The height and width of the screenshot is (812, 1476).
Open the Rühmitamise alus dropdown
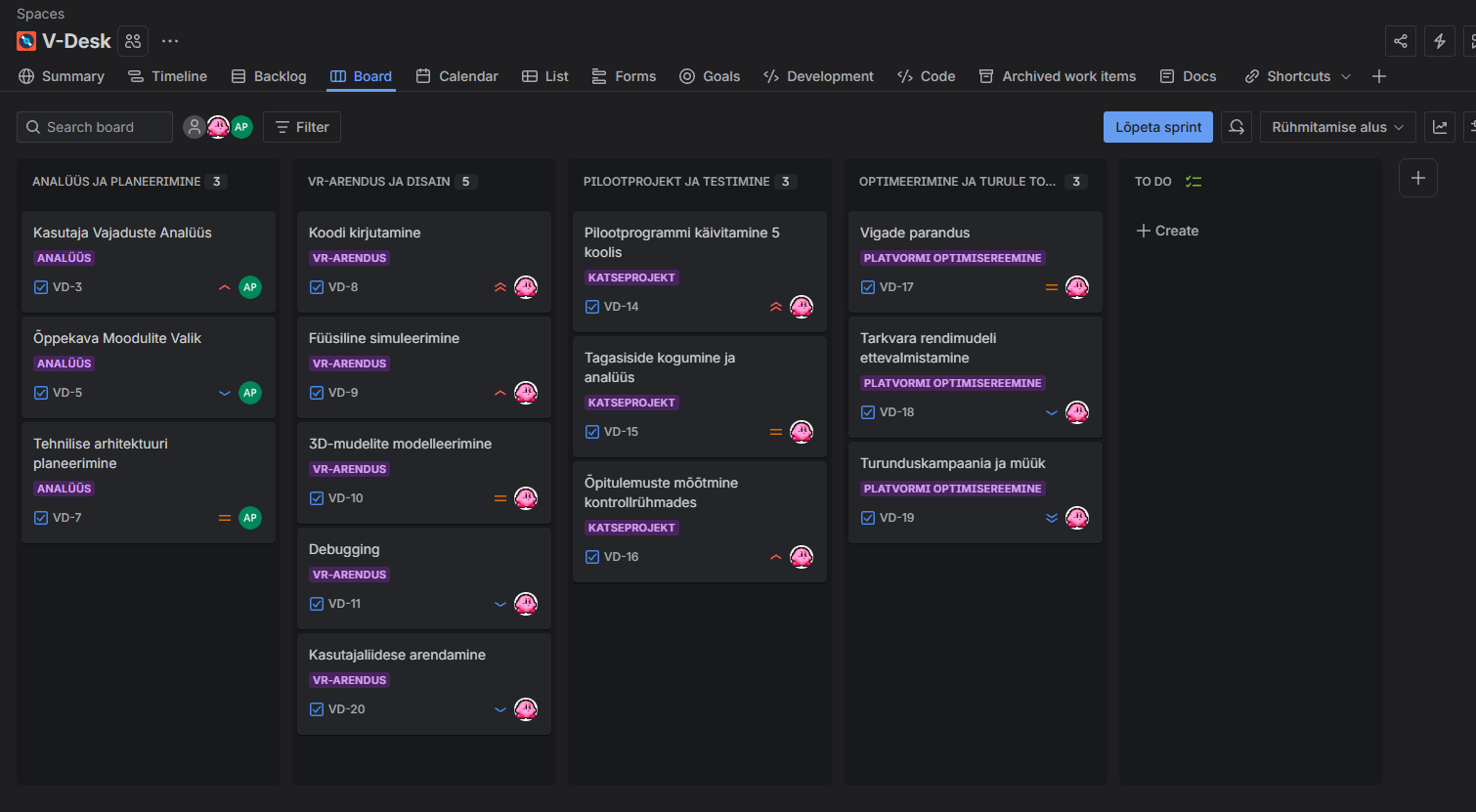click(x=1337, y=127)
